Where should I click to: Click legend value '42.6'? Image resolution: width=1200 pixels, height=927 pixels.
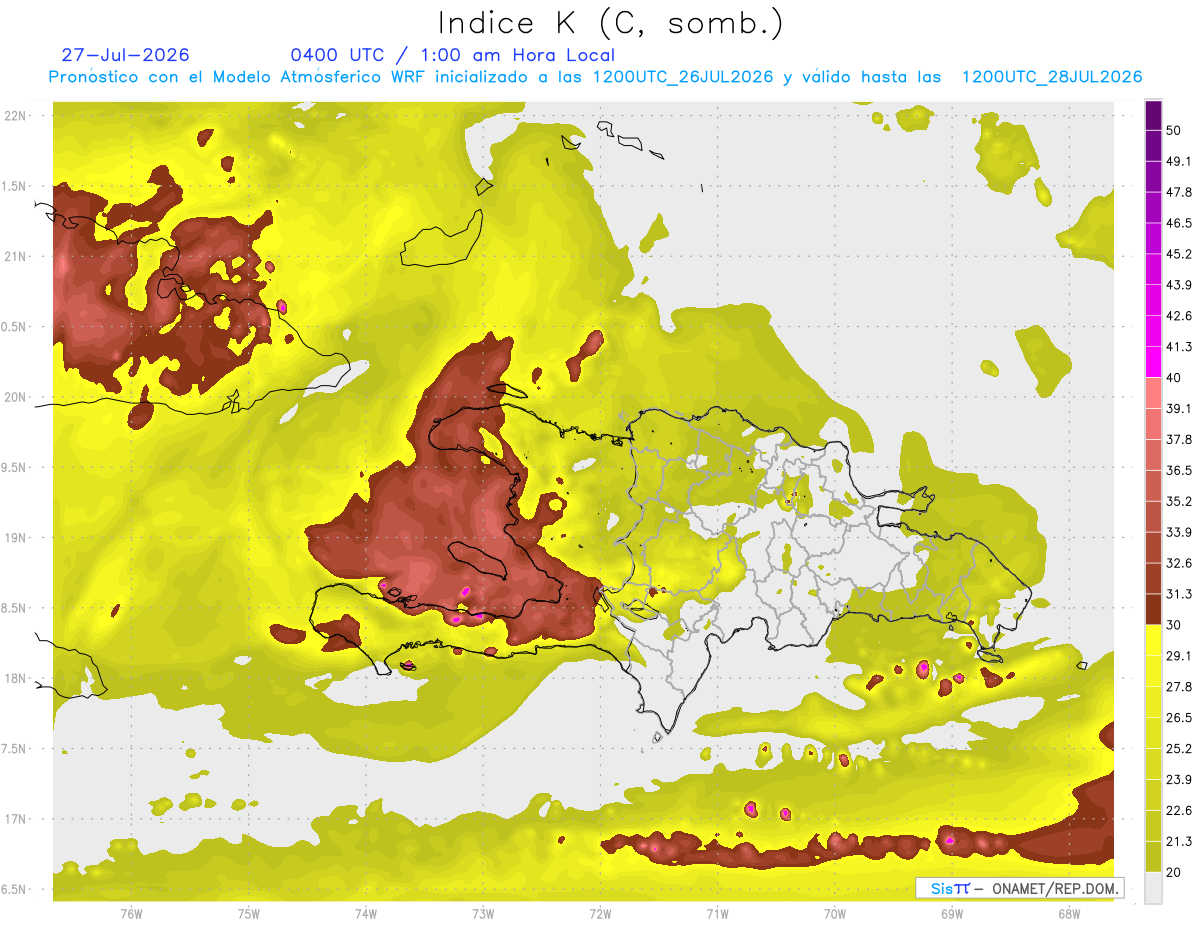1179,316
